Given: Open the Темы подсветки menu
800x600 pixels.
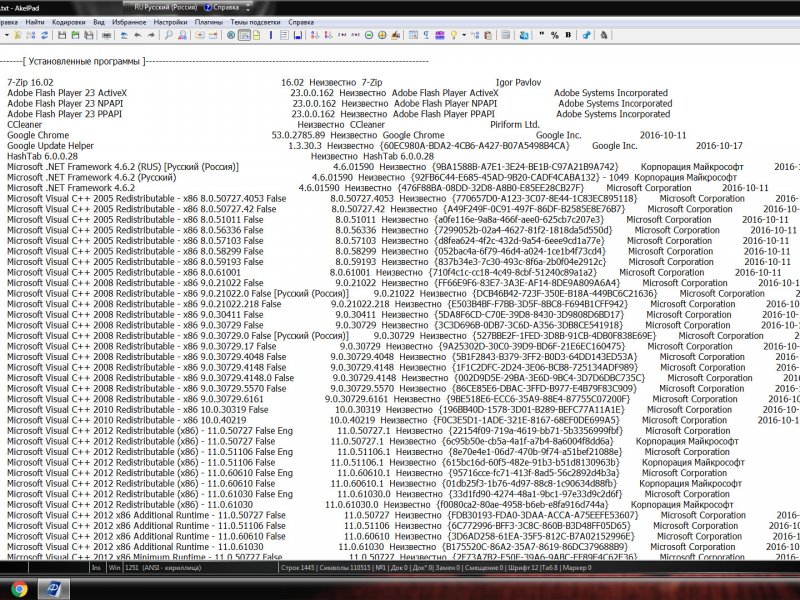Looking at the screenshot, I should (x=255, y=22).
